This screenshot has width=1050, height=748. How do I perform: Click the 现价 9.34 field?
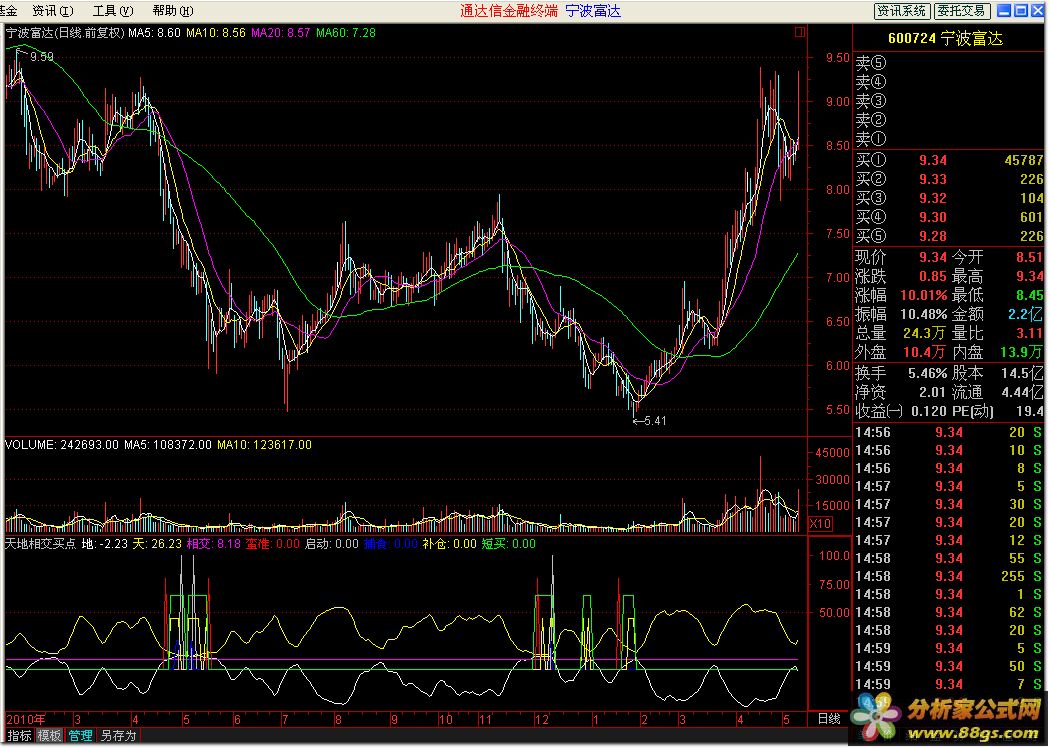[x=901, y=257]
